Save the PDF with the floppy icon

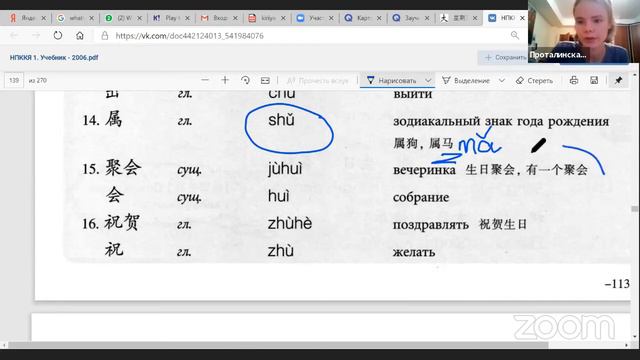point(594,80)
